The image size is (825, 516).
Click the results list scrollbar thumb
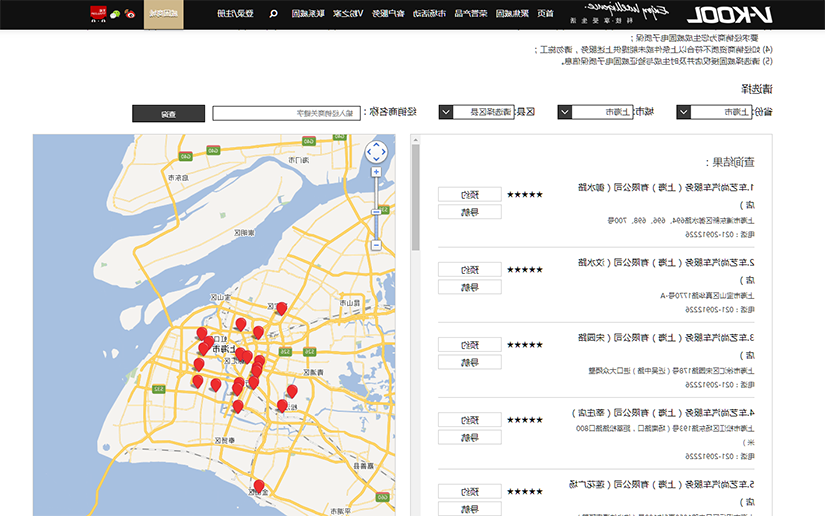click(416, 197)
